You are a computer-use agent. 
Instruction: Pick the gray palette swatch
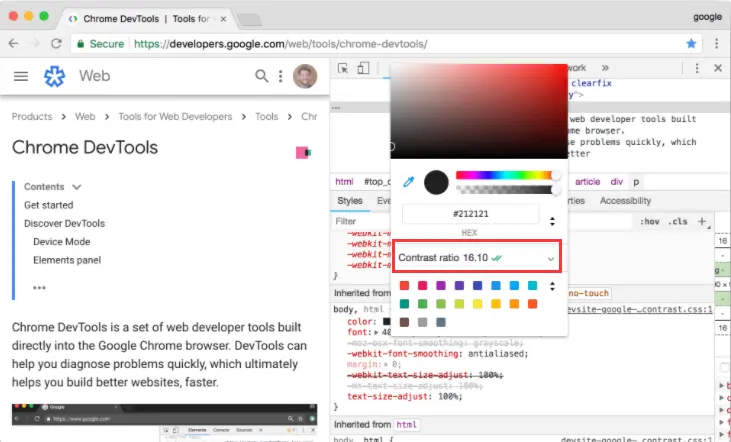coord(423,323)
